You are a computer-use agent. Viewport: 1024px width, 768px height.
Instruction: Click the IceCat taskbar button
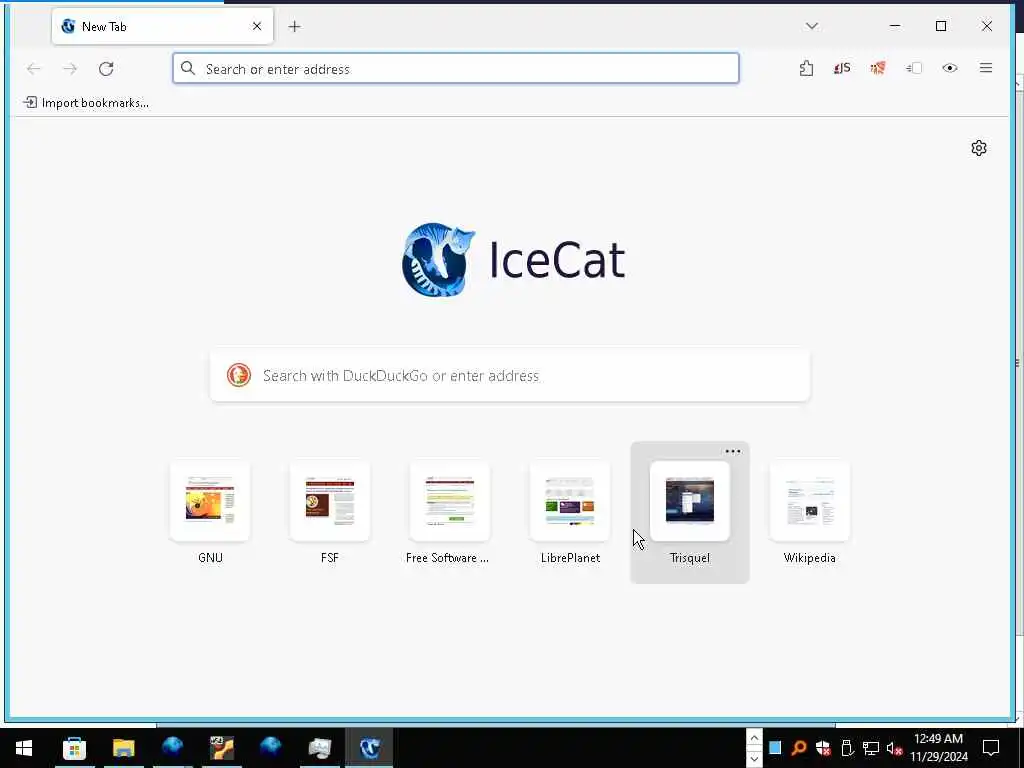point(369,748)
